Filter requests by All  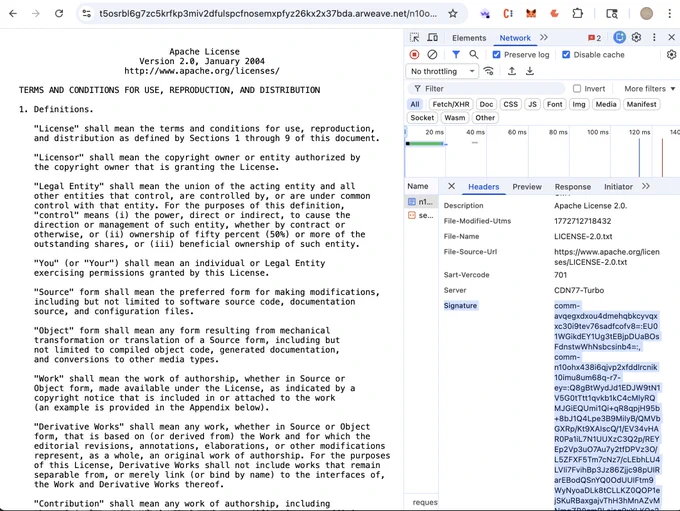click(x=415, y=104)
